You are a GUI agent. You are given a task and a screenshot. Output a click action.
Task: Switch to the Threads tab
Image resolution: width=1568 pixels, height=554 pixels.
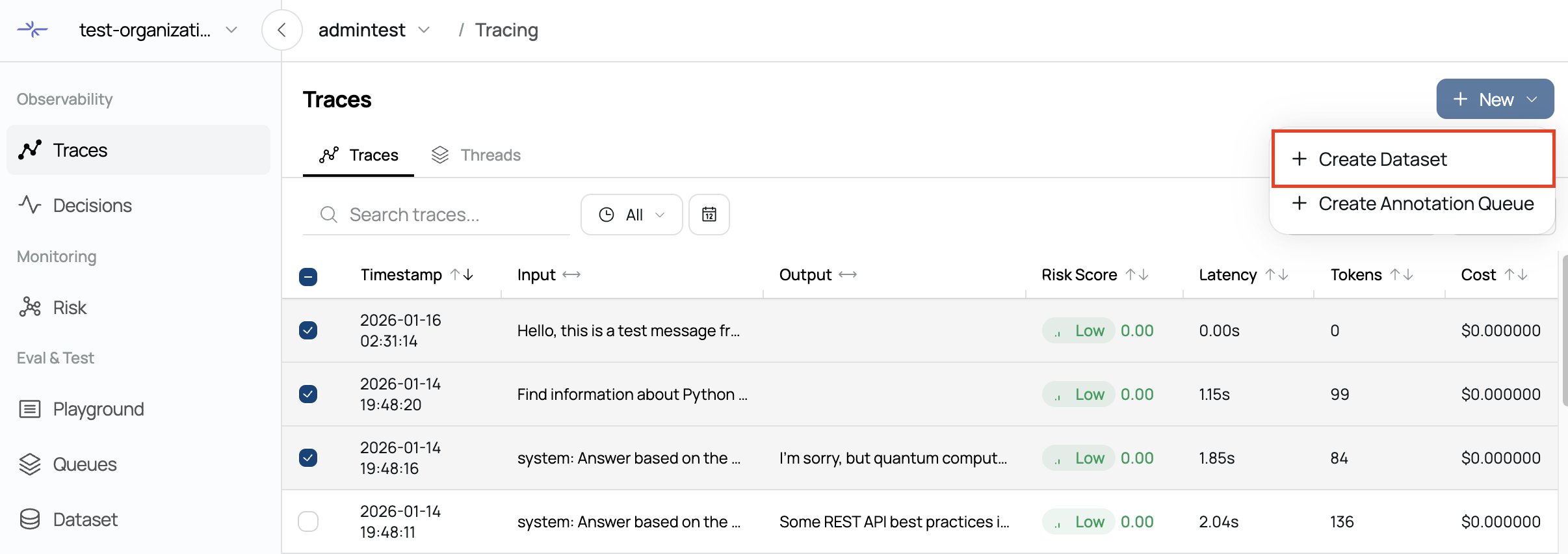tap(477, 155)
